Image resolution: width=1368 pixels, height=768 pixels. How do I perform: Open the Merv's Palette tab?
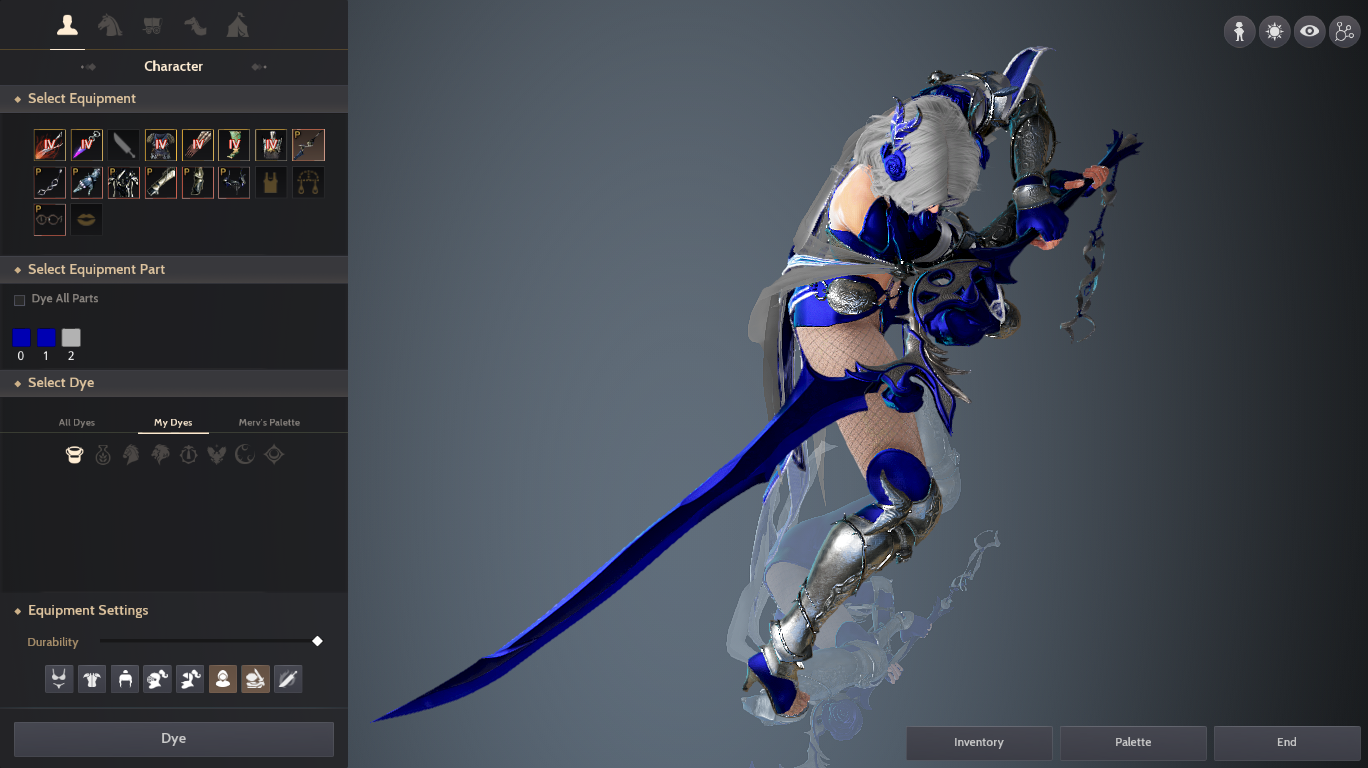tap(268, 422)
